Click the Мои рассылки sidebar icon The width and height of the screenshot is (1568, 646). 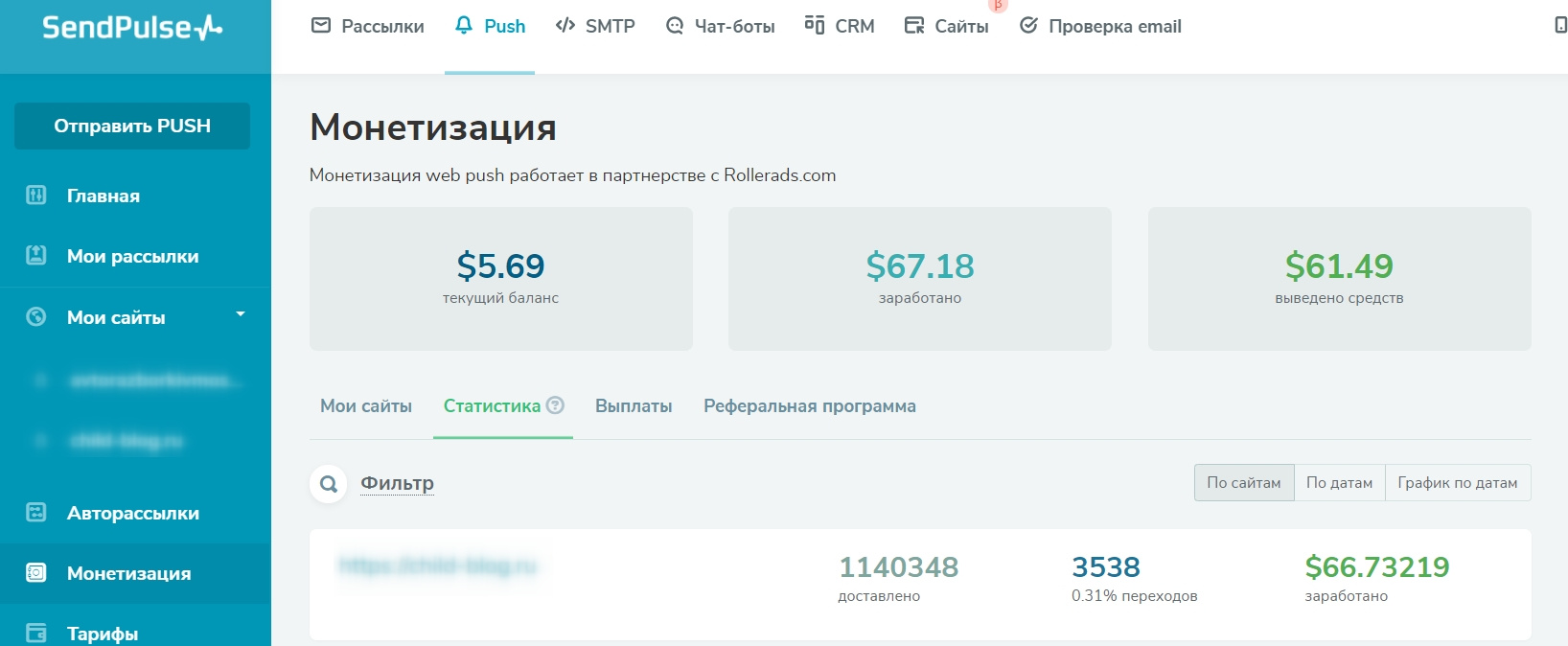(36, 256)
